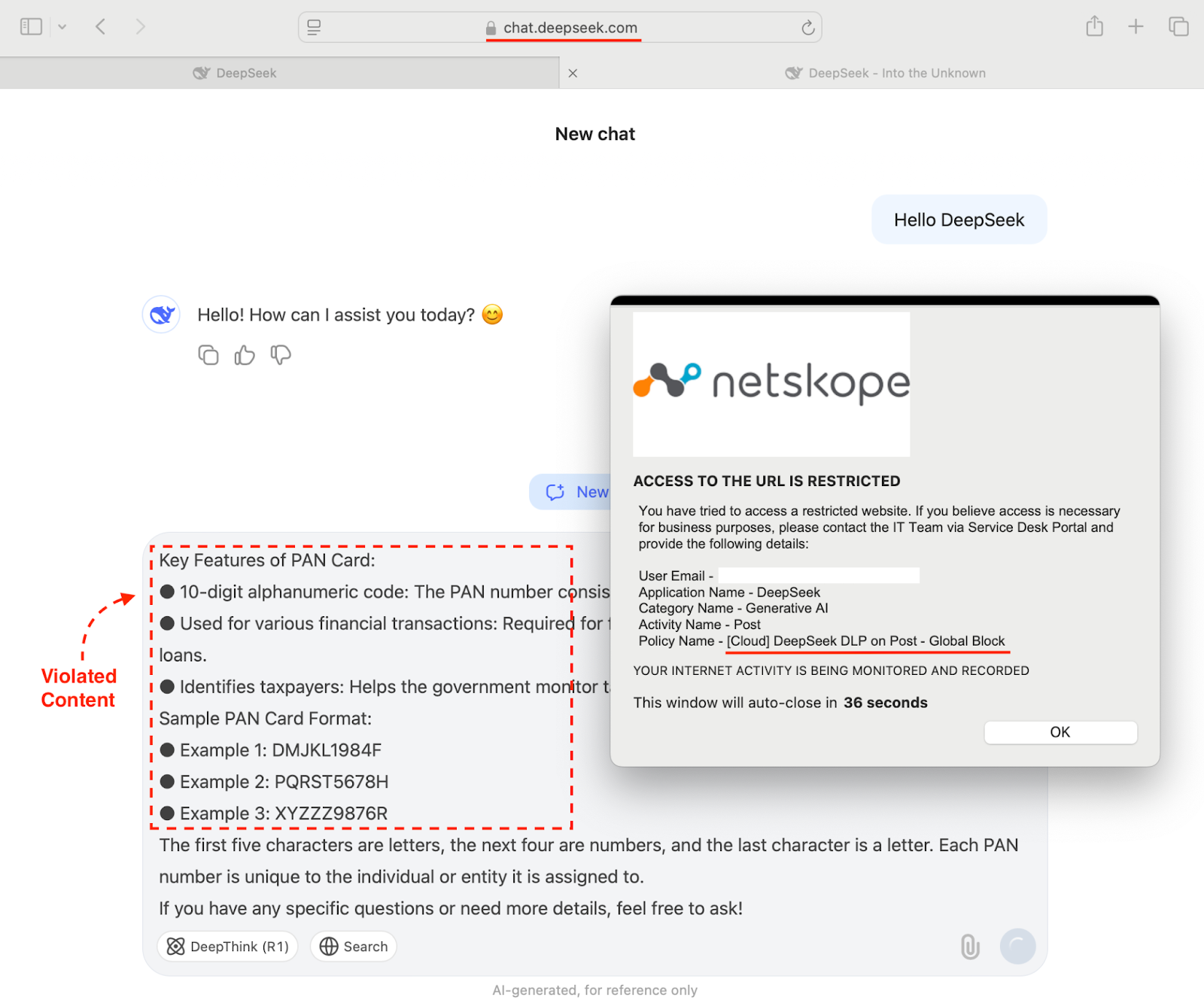This screenshot has width=1204, height=1003.
Task: Click the '36 seconds' countdown text
Action: coord(885,703)
